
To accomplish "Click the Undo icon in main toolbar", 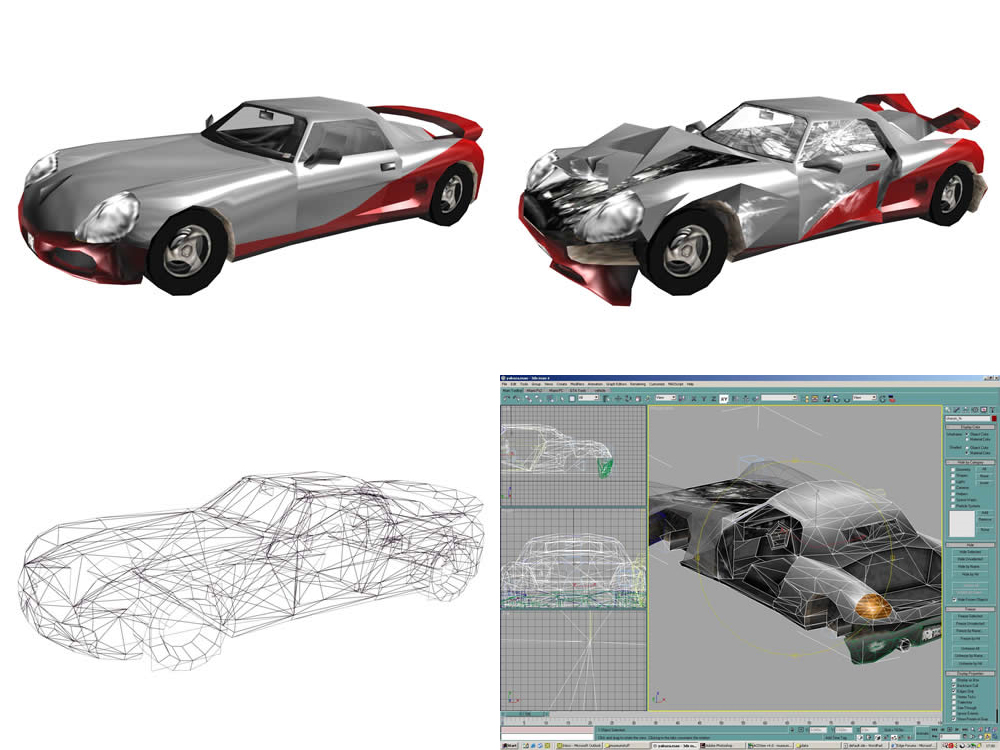I will tap(506, 399).
